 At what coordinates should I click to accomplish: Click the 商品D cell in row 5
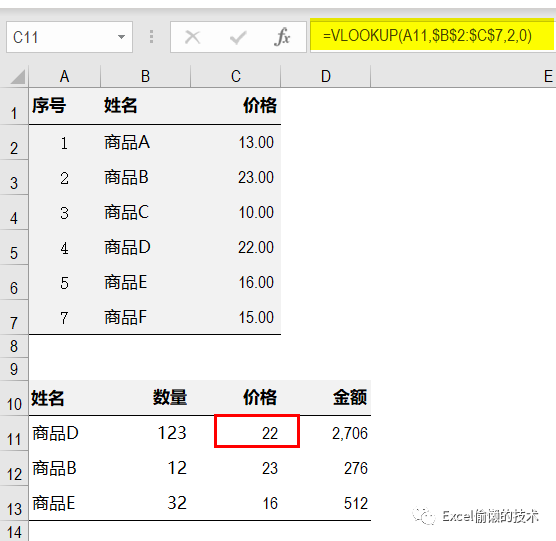tap(146, 247)
